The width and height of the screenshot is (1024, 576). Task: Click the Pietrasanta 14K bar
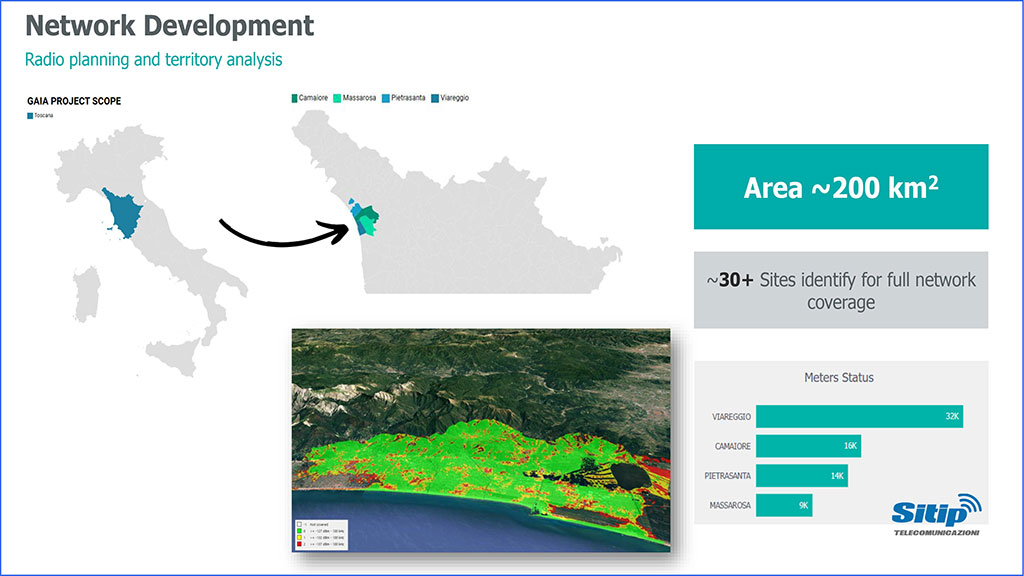point(801,476)
